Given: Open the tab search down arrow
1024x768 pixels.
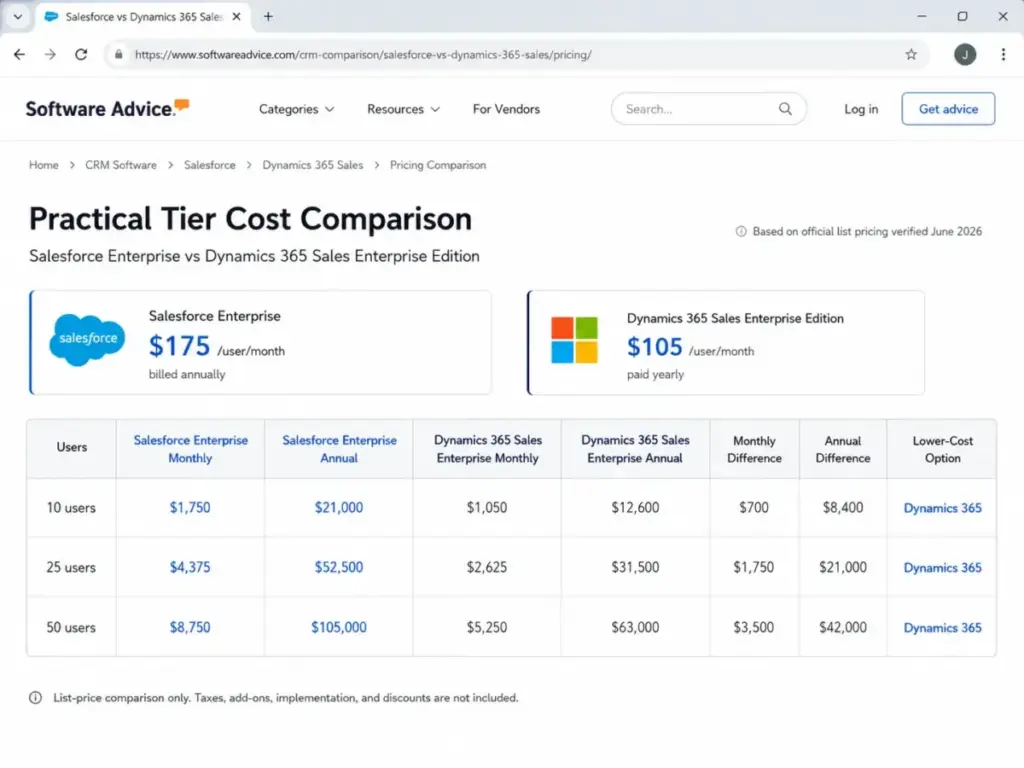Looking at the screenshot, I should [x=18, y=16].
